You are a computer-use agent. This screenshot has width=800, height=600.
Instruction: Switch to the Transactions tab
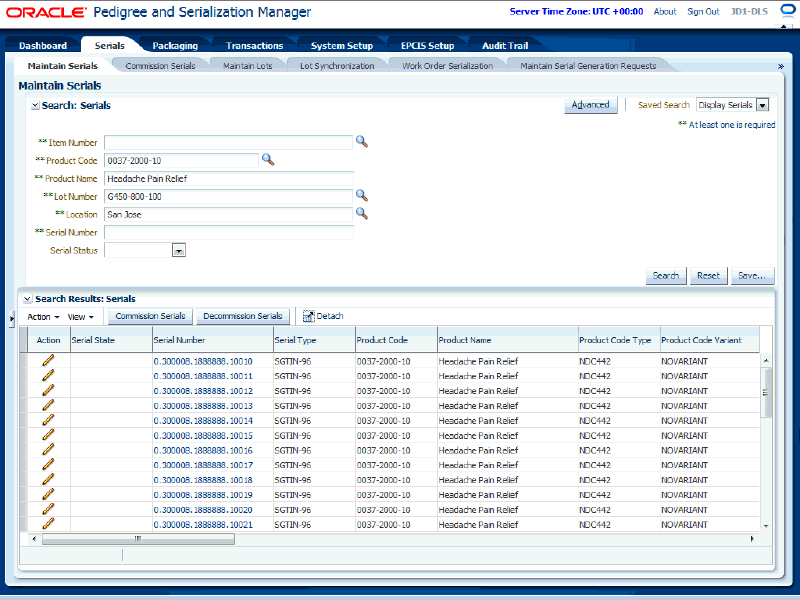click(254, 45)
